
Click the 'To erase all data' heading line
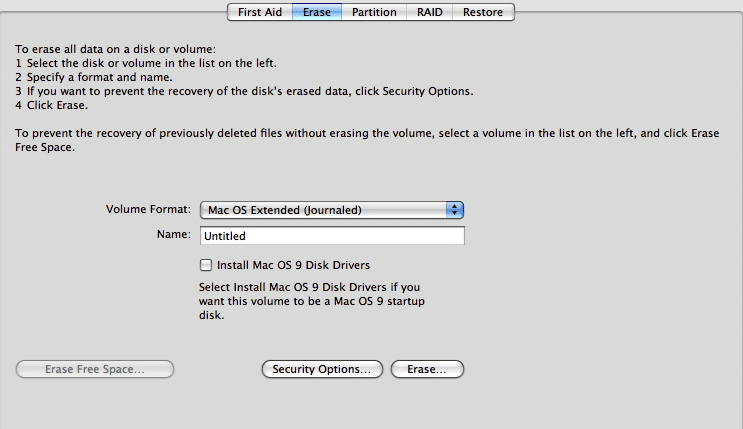pos(115,49)
